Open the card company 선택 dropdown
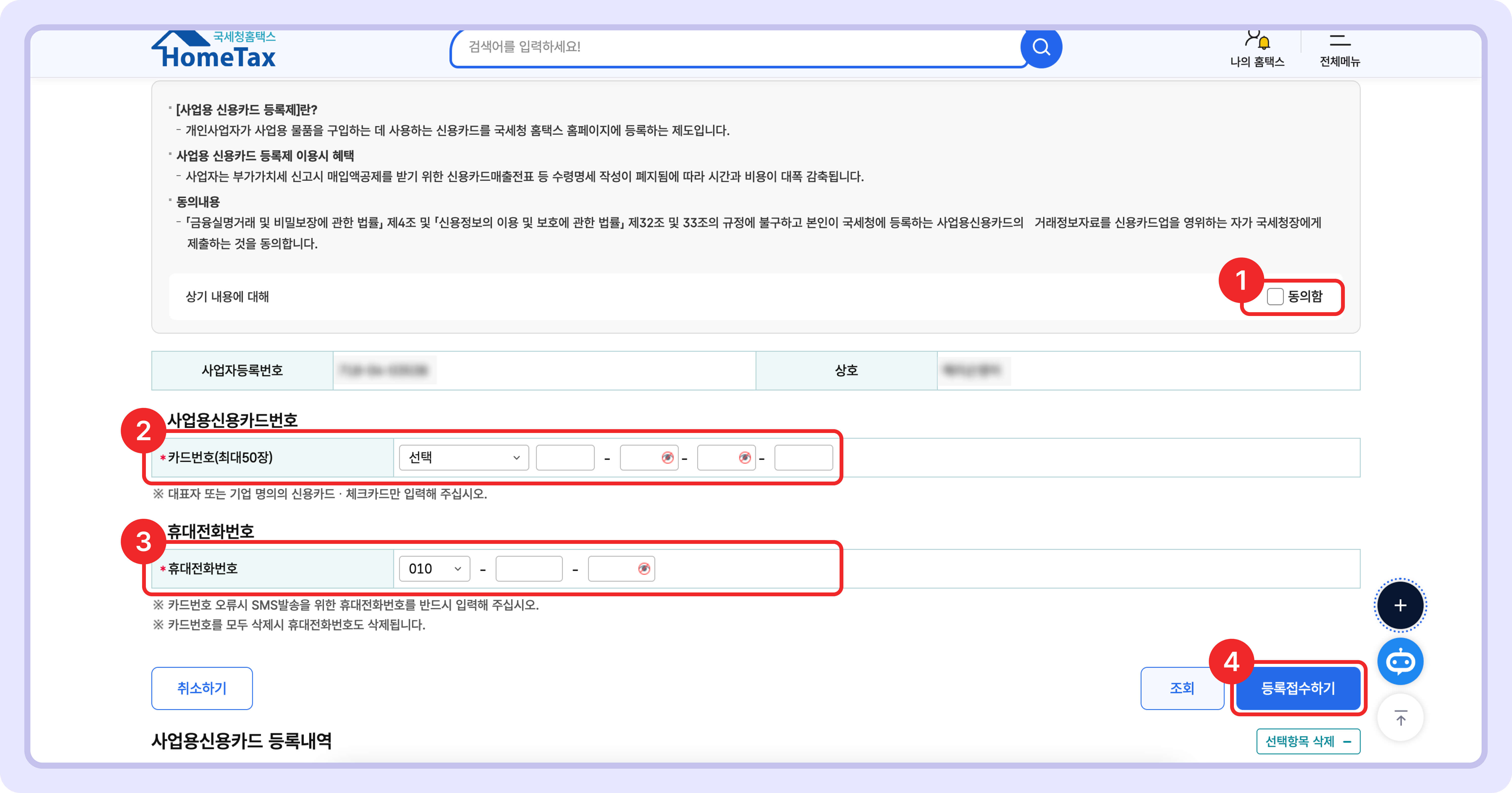Image resolution: width=1512 pixels, height=793 pixels. click(x=464, y=457)
